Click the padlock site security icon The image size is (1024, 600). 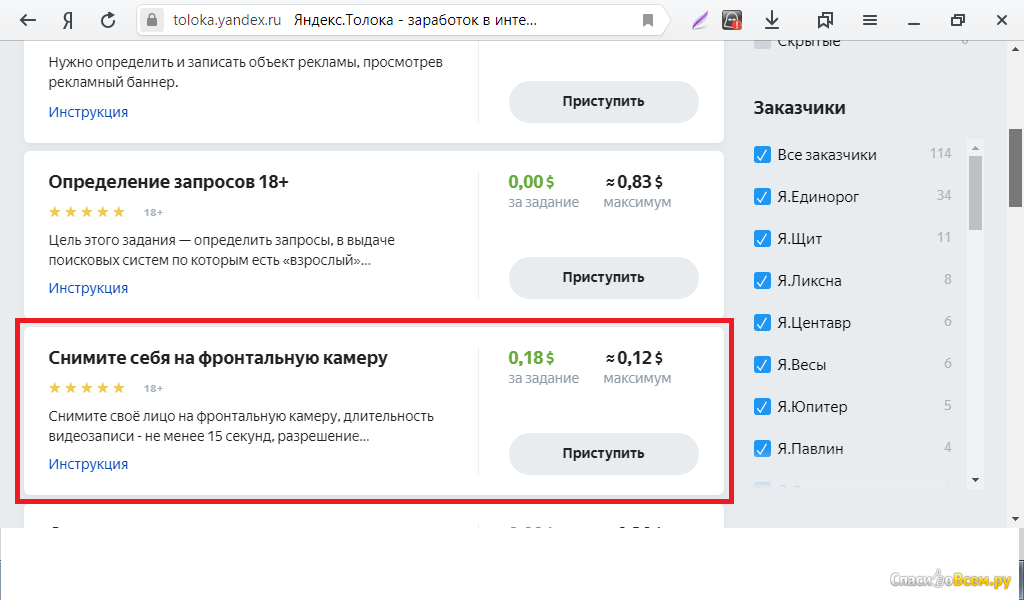152,20
